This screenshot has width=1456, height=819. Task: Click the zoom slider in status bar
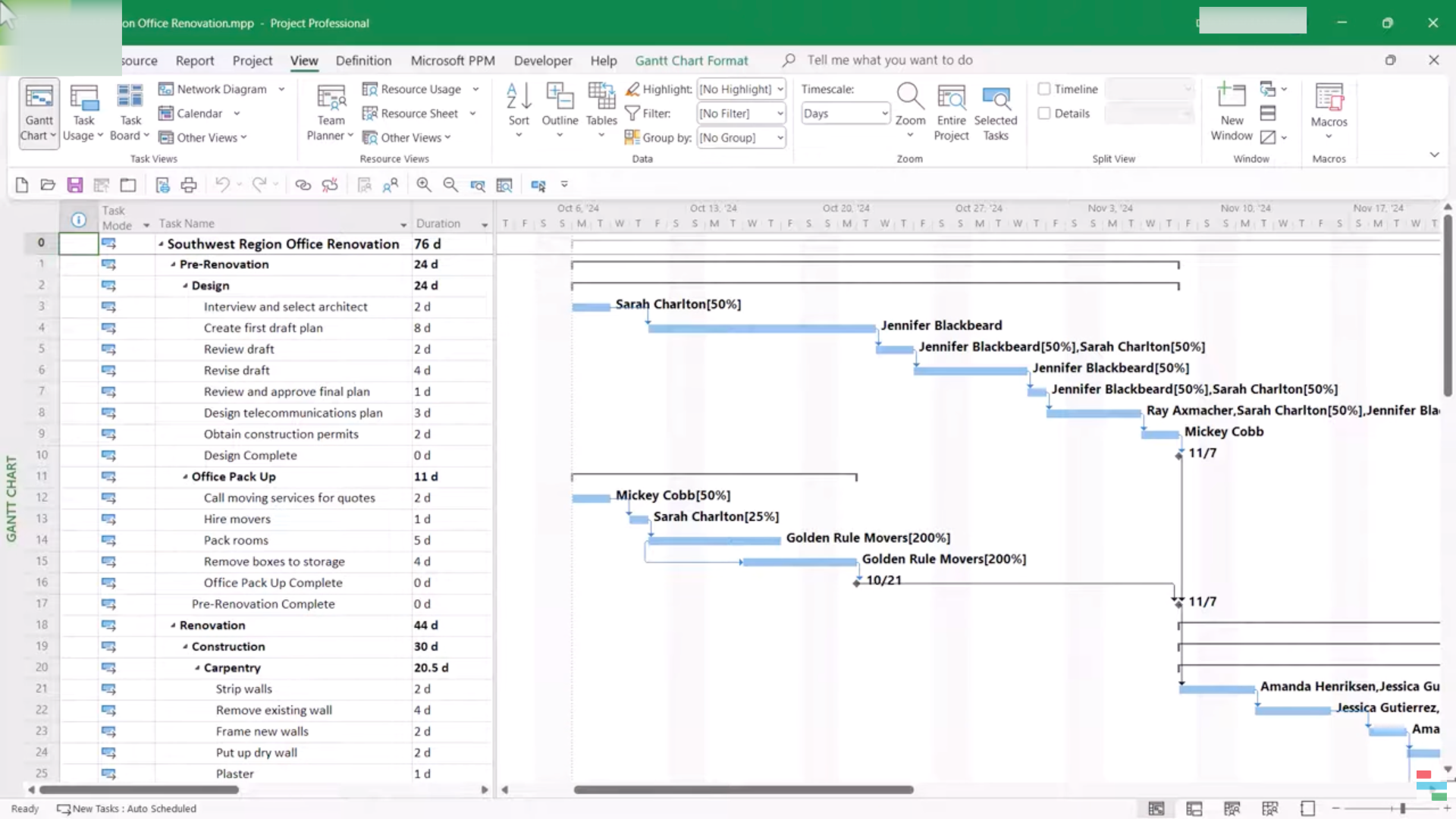coord(1401,809)
